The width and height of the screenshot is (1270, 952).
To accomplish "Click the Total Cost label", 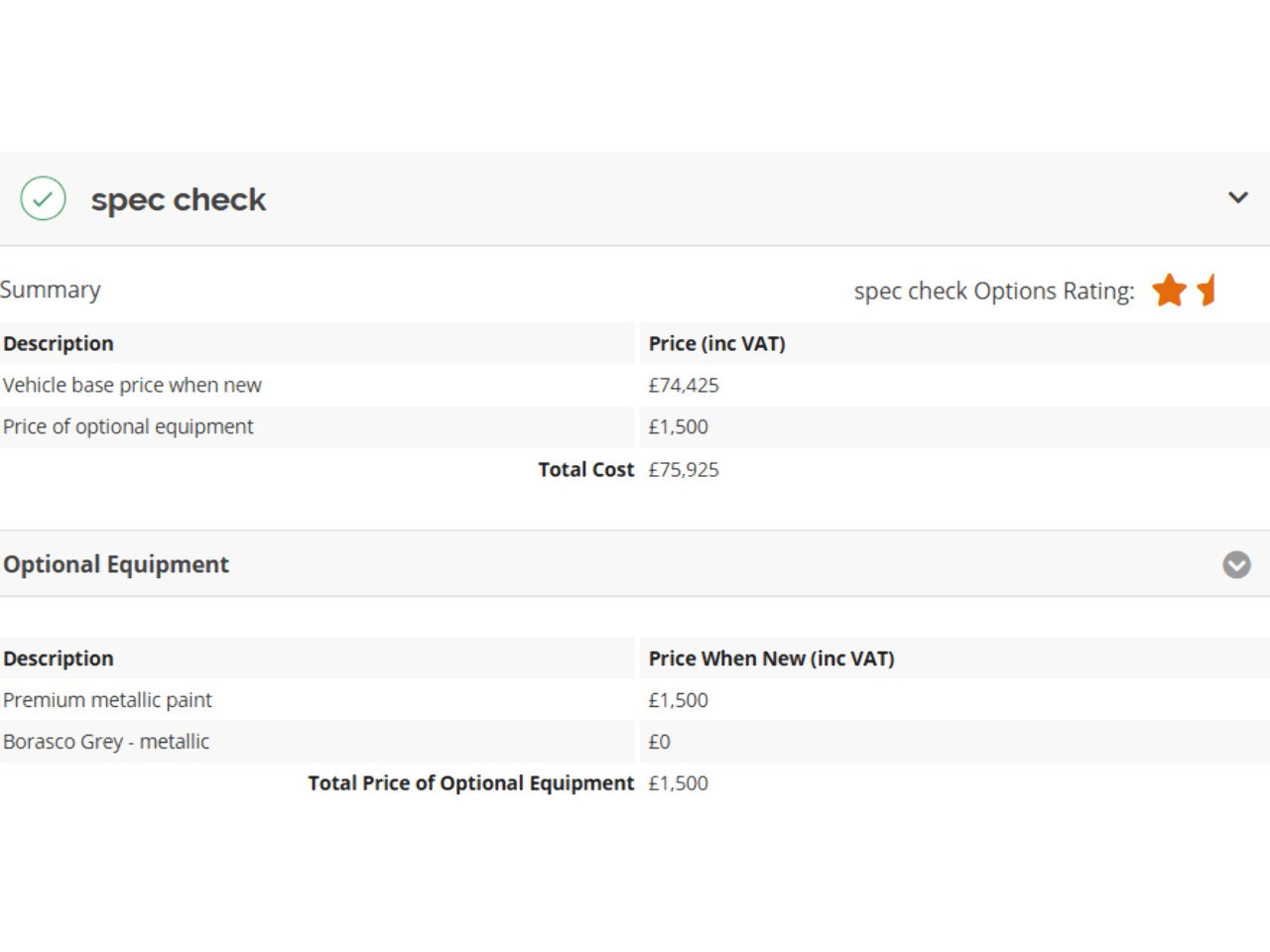I will (585, 469).
